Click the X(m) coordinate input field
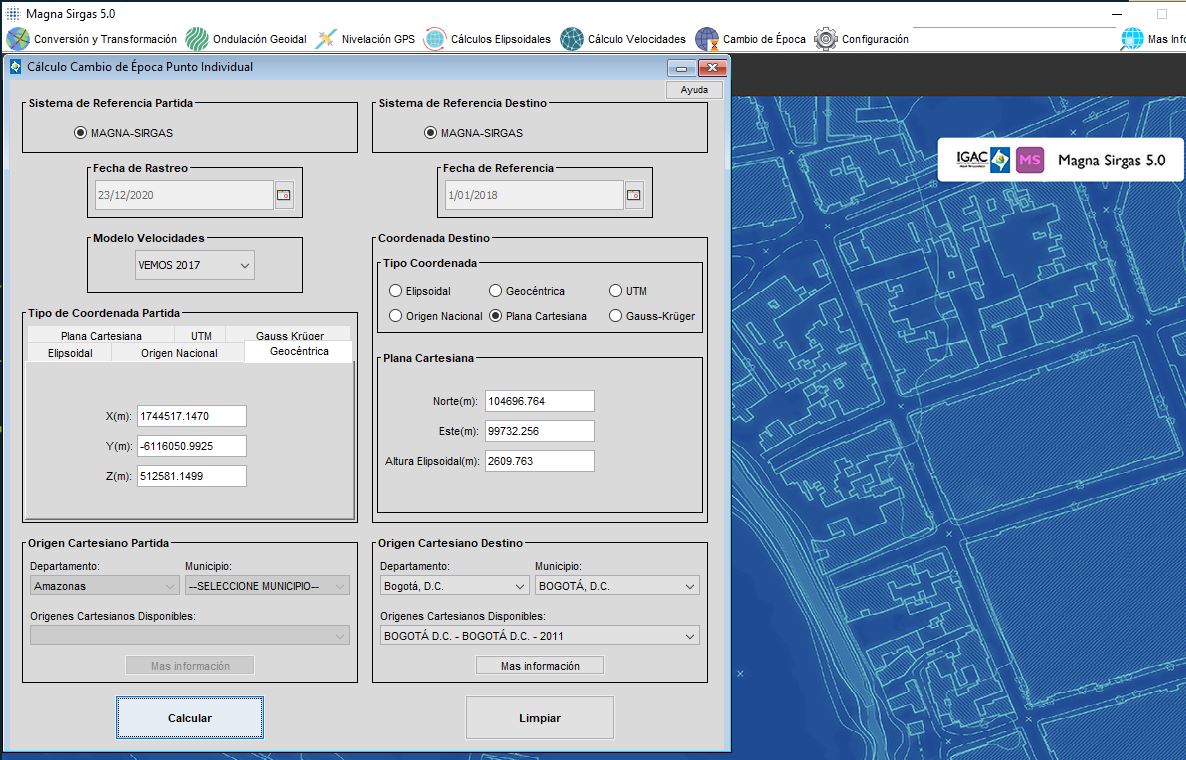The height and width of the screenshot is (760, 1186). (191, 416)
